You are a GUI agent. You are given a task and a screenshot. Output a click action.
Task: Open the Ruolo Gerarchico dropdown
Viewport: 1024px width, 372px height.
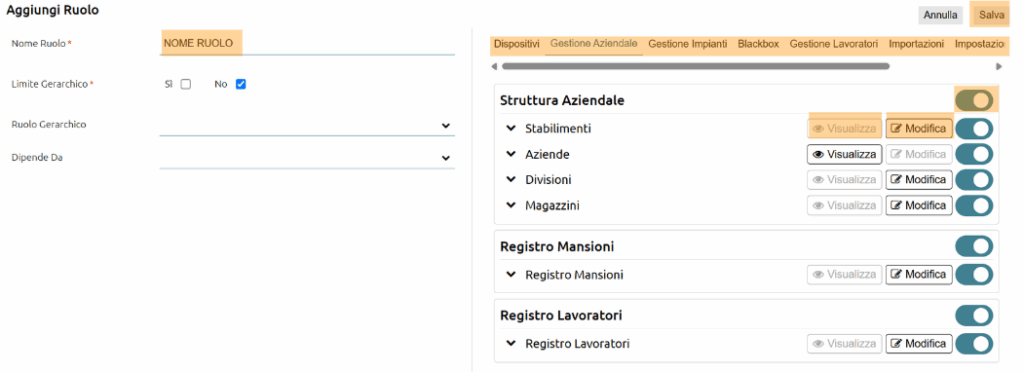[x=307, y=125]
